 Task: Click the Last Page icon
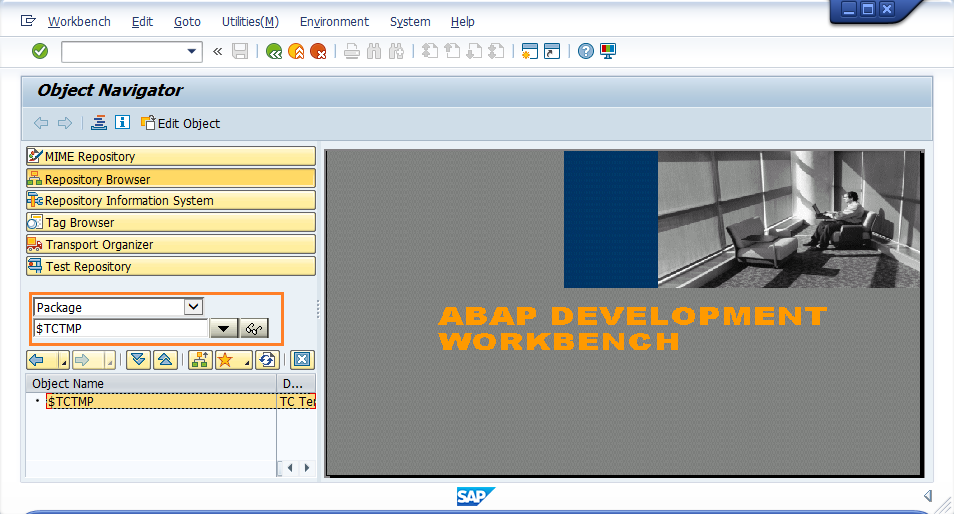click(x=496, y=51)
